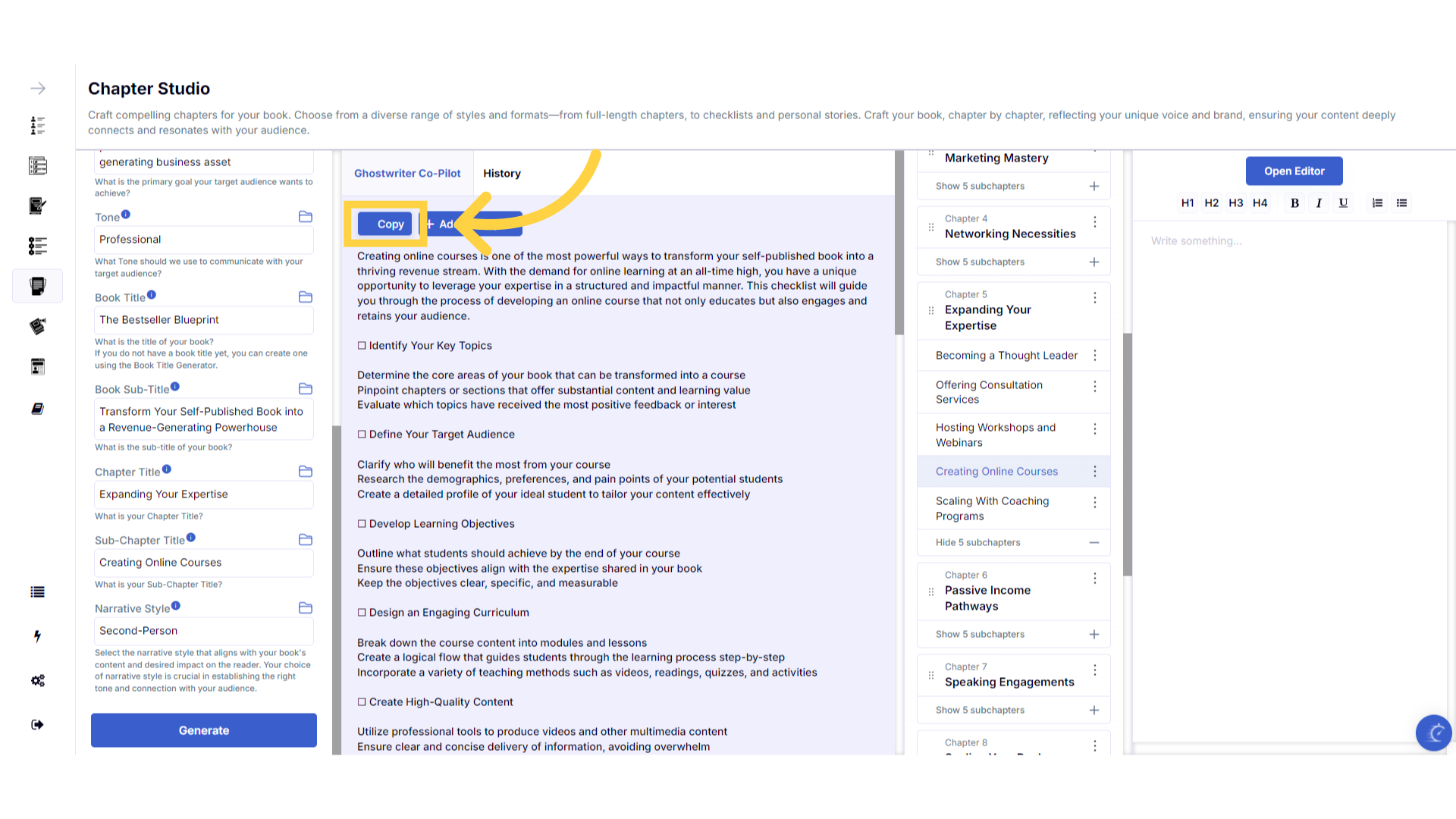Click the Open Editor button
This screenshot has height=819, width=1456.
coord(1294,171)
